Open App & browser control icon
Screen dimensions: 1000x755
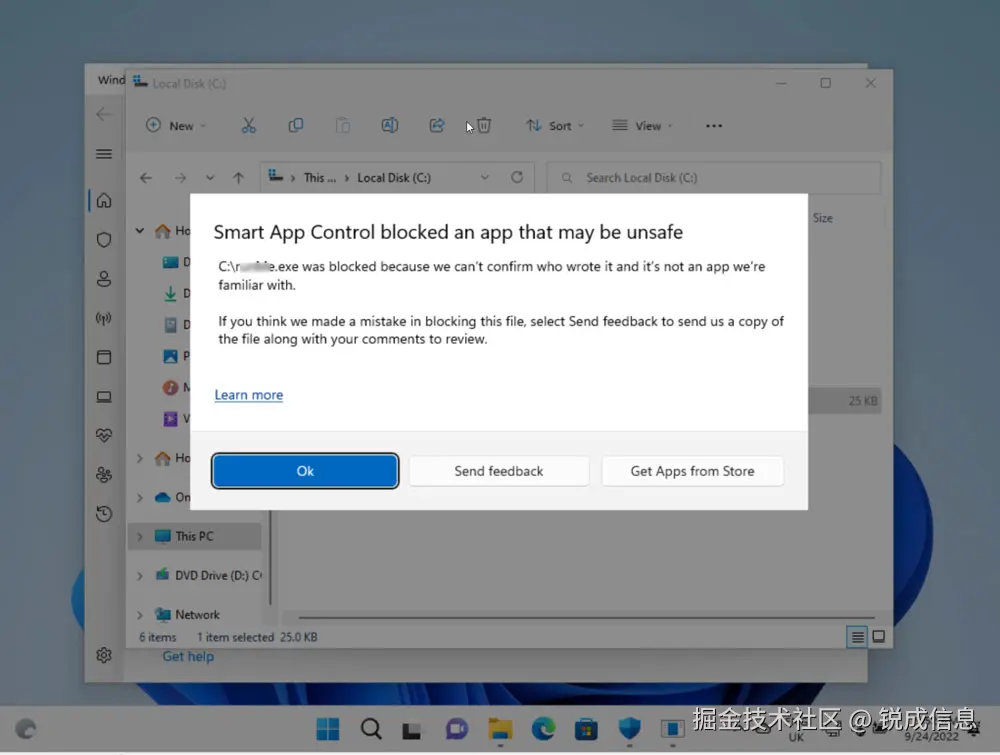coord(103,357)
